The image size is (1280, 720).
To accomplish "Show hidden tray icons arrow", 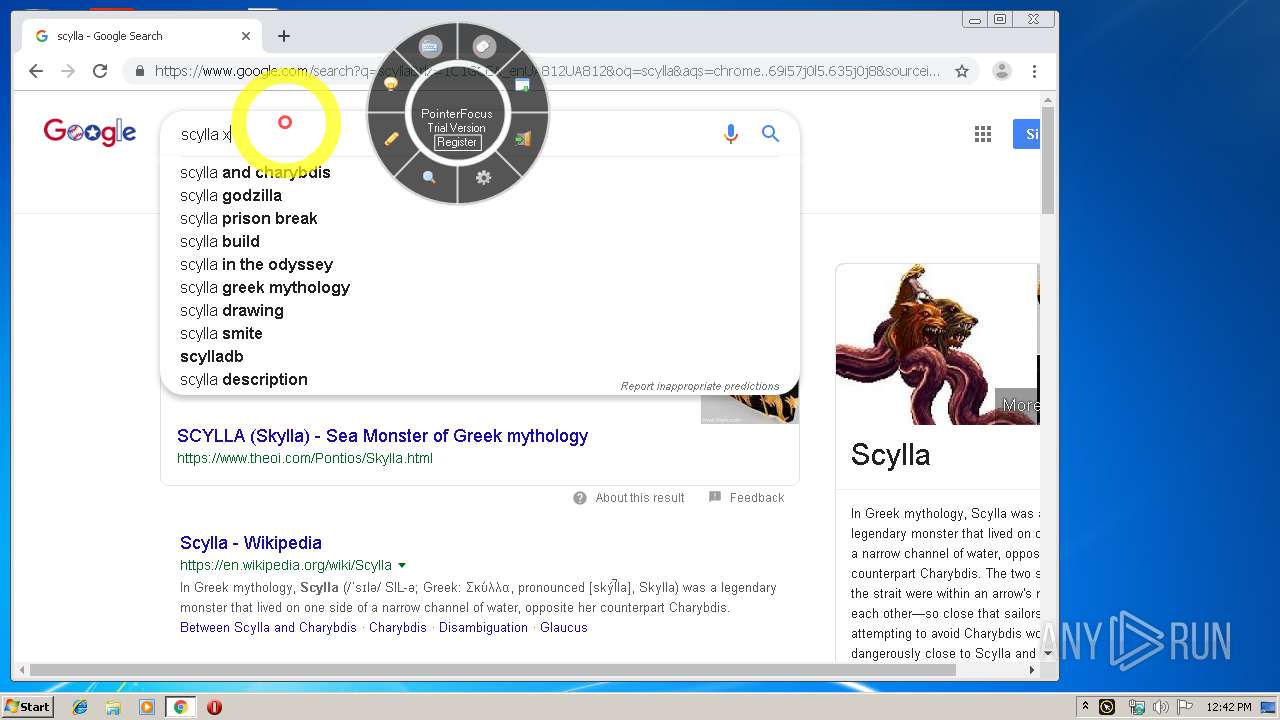I will (x=1085, y=707).
